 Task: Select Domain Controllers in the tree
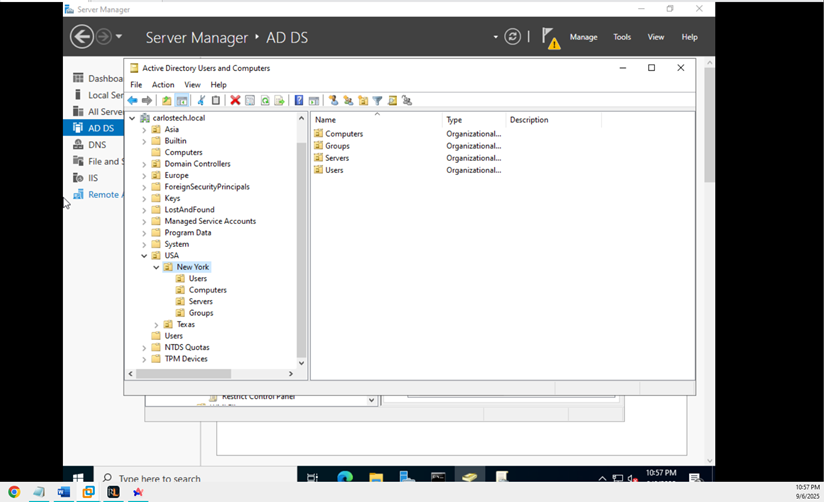pyautogui.click(x=197, y=164)
